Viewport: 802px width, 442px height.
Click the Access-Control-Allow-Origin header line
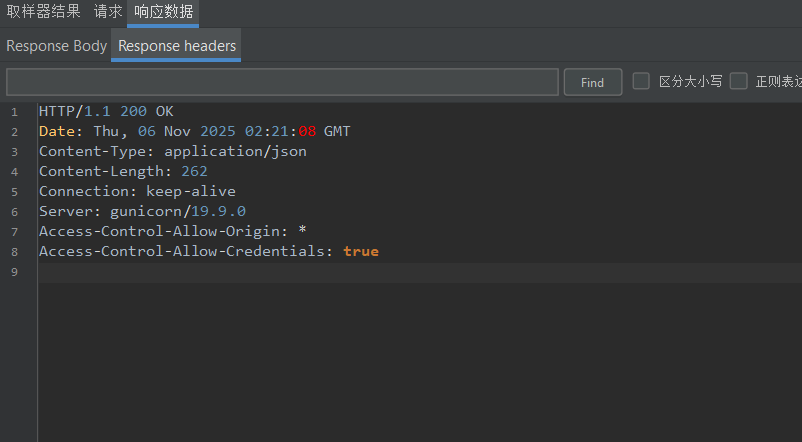click(x=172, y=231)
